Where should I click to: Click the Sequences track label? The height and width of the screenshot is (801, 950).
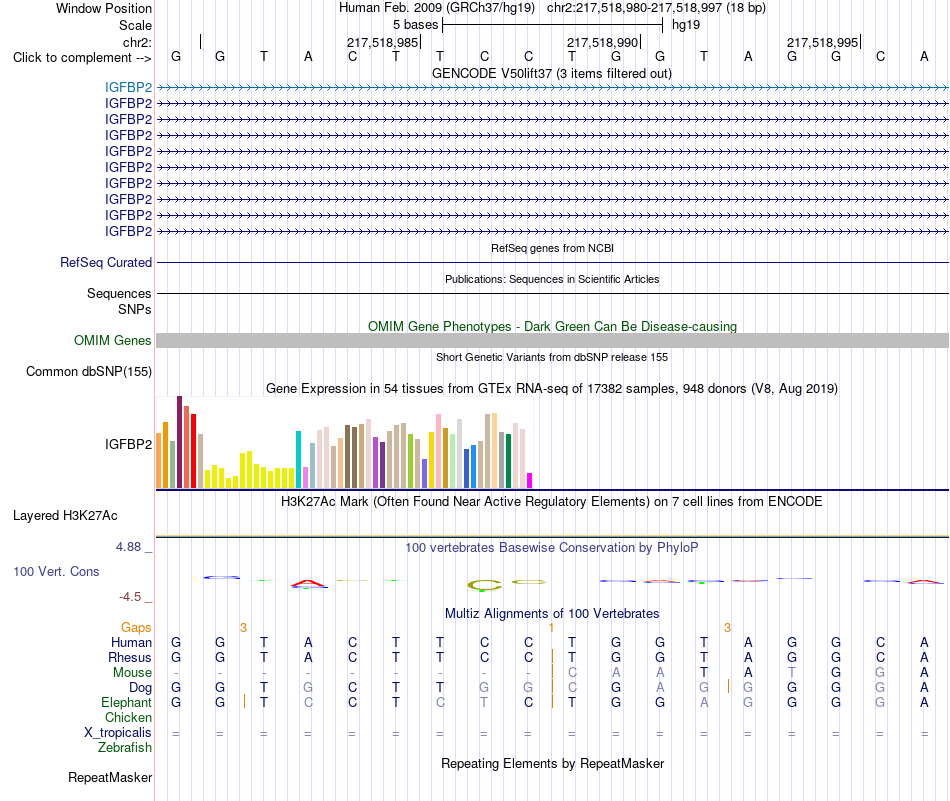tap(119, 293)
